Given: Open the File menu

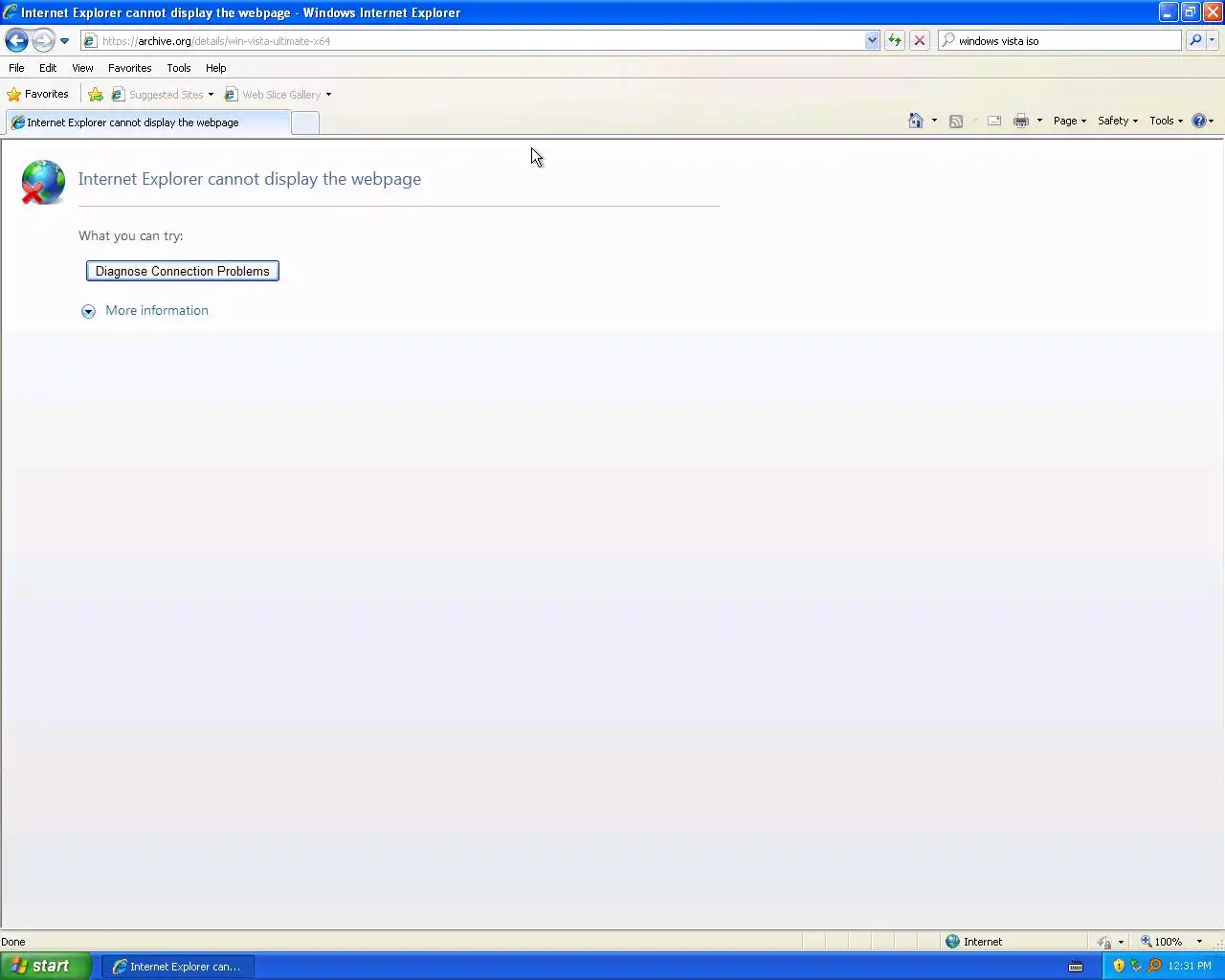Looking at the screenshot, I should (x=16, y=68).
